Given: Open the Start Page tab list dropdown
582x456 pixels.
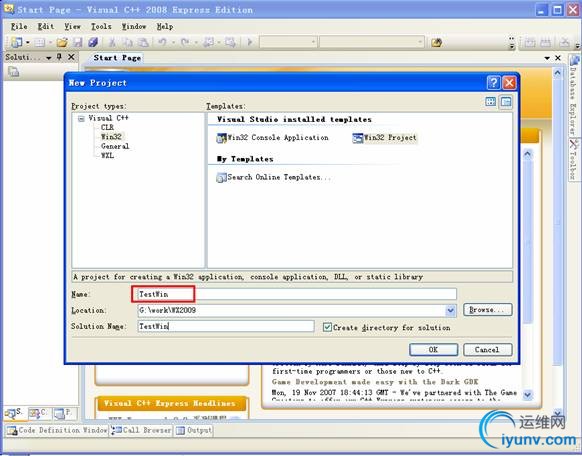Looking at the screenshot, I should tap(547, 58).
